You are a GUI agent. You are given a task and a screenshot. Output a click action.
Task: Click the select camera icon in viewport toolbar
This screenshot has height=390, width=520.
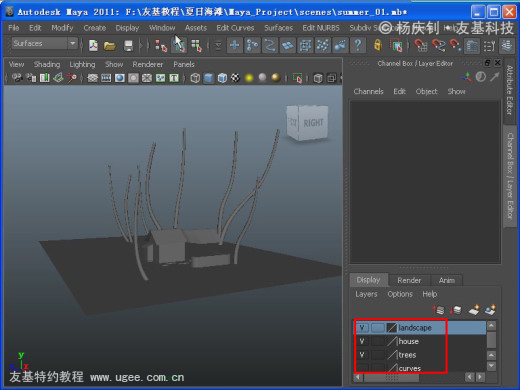coord(17,78)
